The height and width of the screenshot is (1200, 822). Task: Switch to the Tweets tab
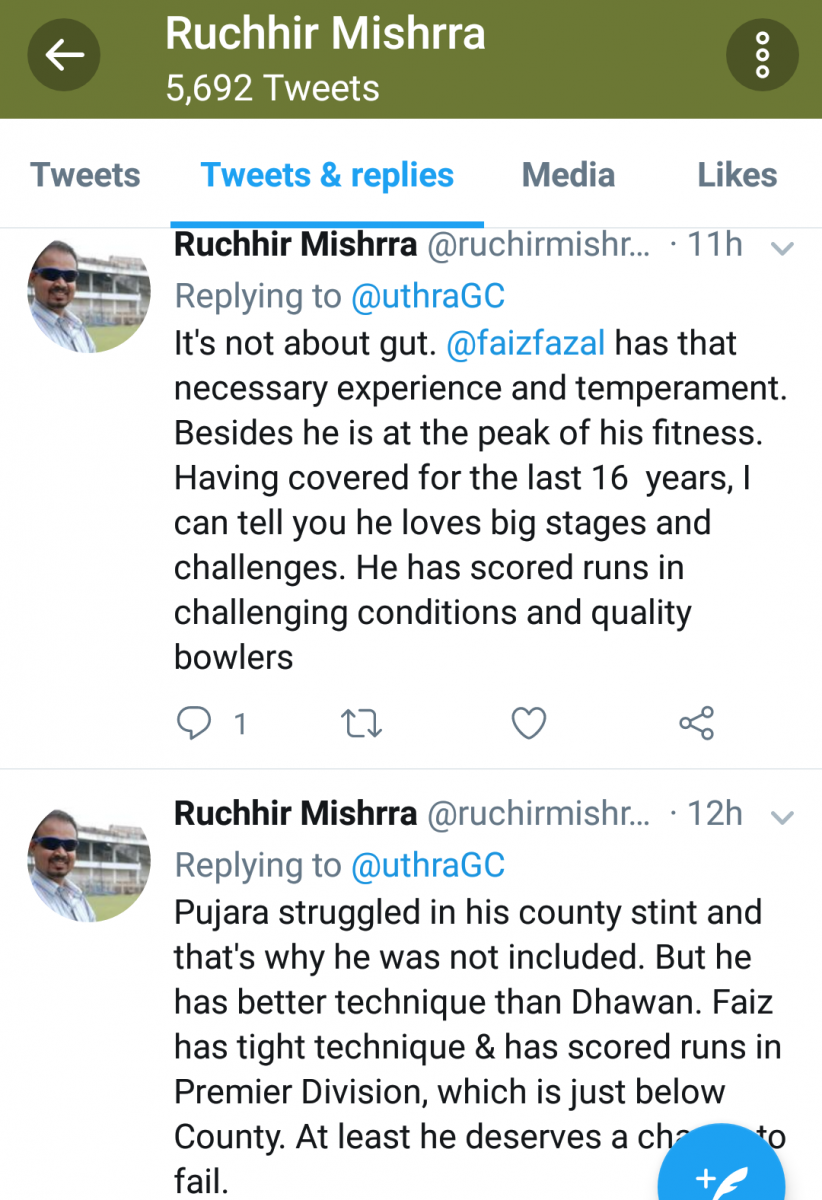pyautogui.click(x=85, y=175)
